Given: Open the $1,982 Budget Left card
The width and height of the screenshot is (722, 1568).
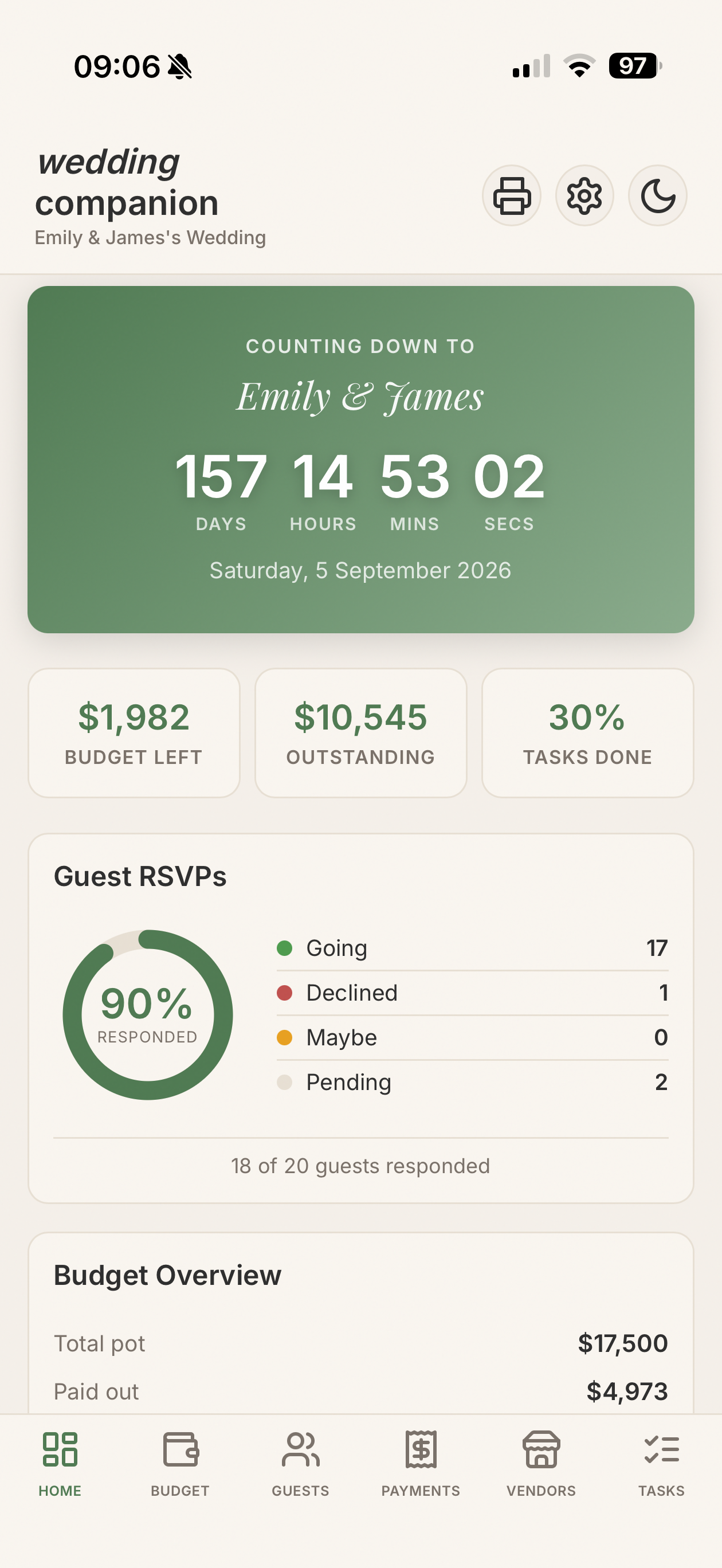Looking at the screenshot, I should coord(134,732).
